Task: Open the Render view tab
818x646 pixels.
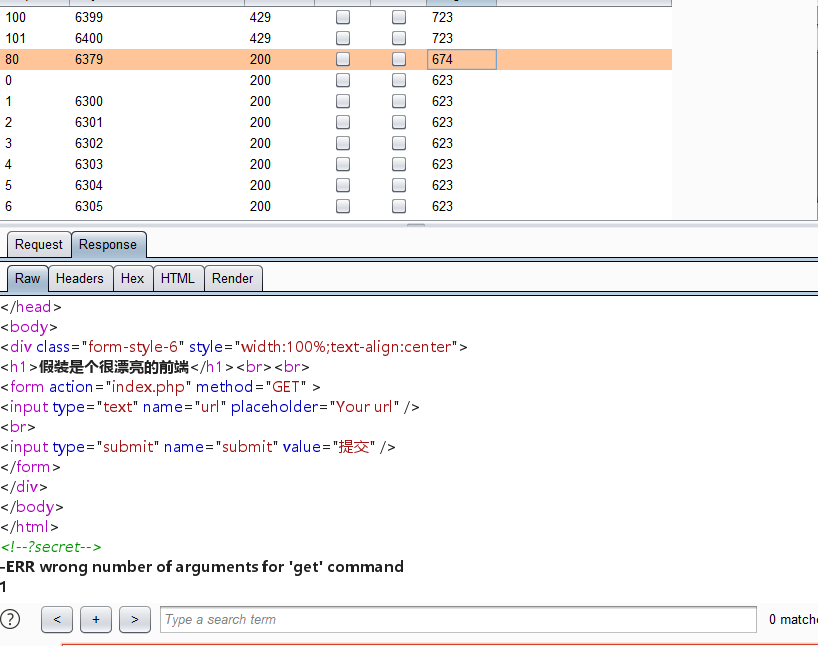Action: (x=233, y=279)
